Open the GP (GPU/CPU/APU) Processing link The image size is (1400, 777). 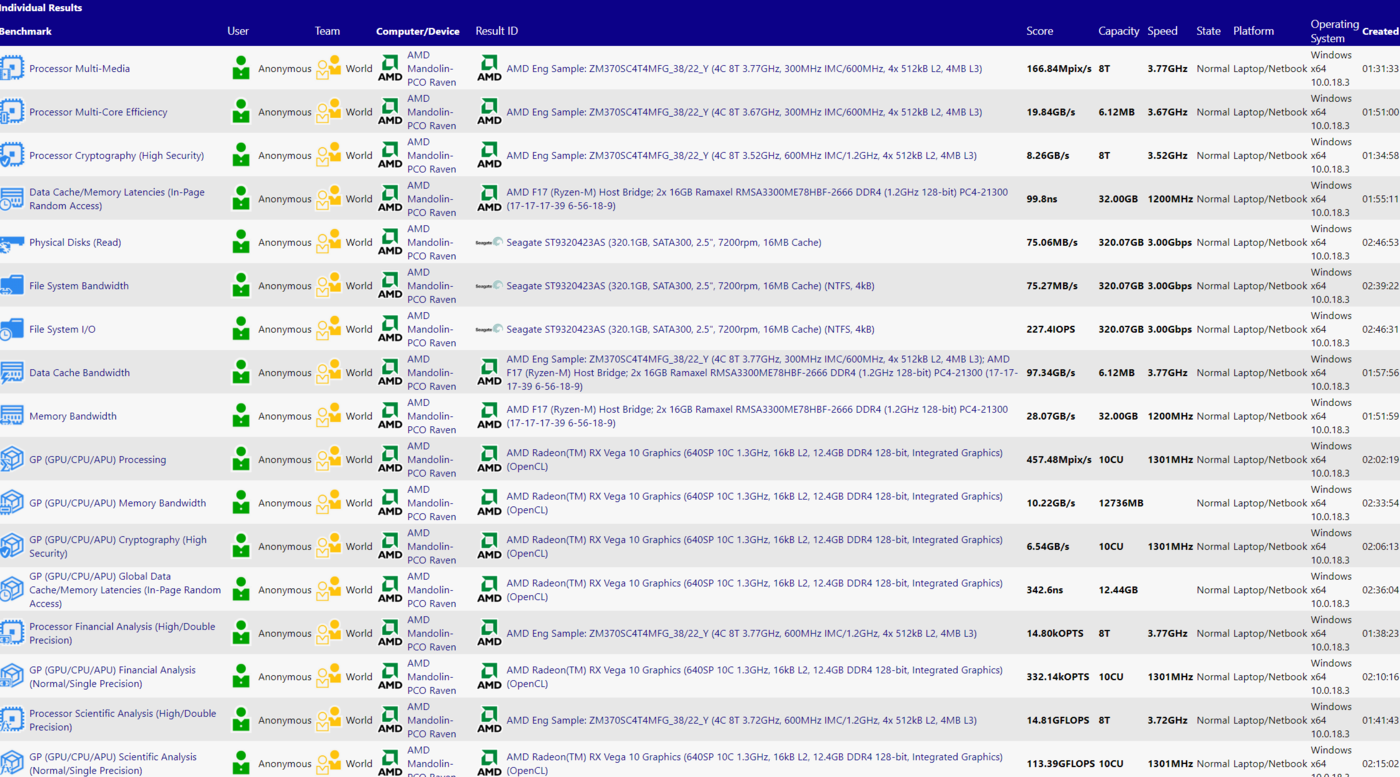[x=97, y=460]
